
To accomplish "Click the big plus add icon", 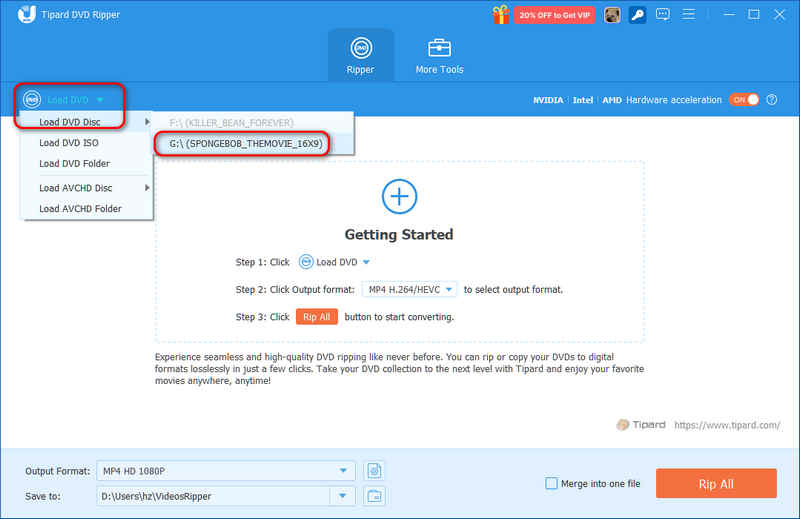I will coord(399,196).
